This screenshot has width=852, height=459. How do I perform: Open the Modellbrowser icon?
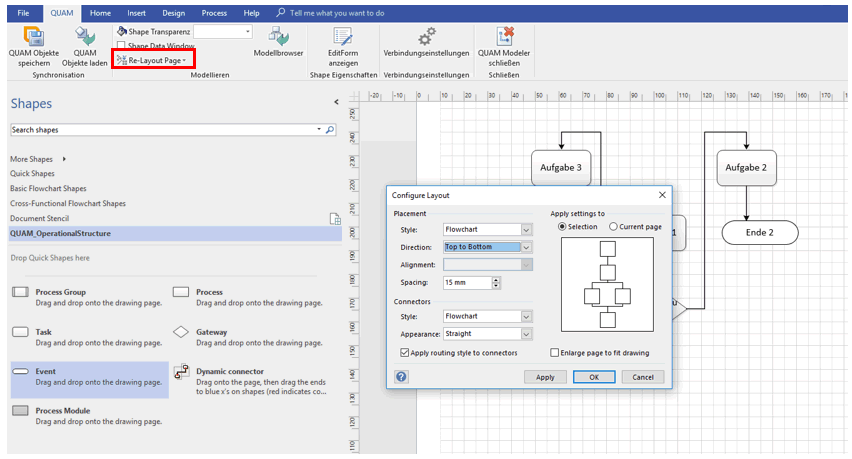pos(278,36)
